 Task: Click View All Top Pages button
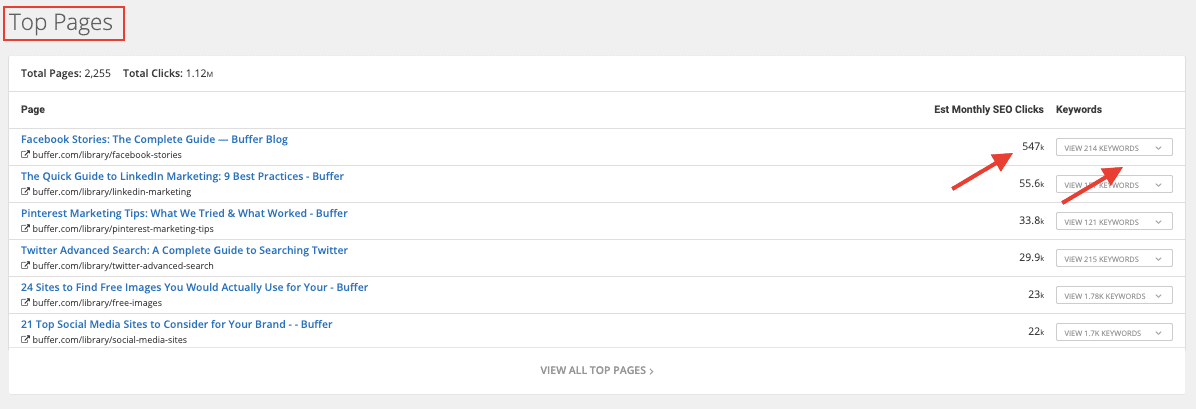(597, 370)
